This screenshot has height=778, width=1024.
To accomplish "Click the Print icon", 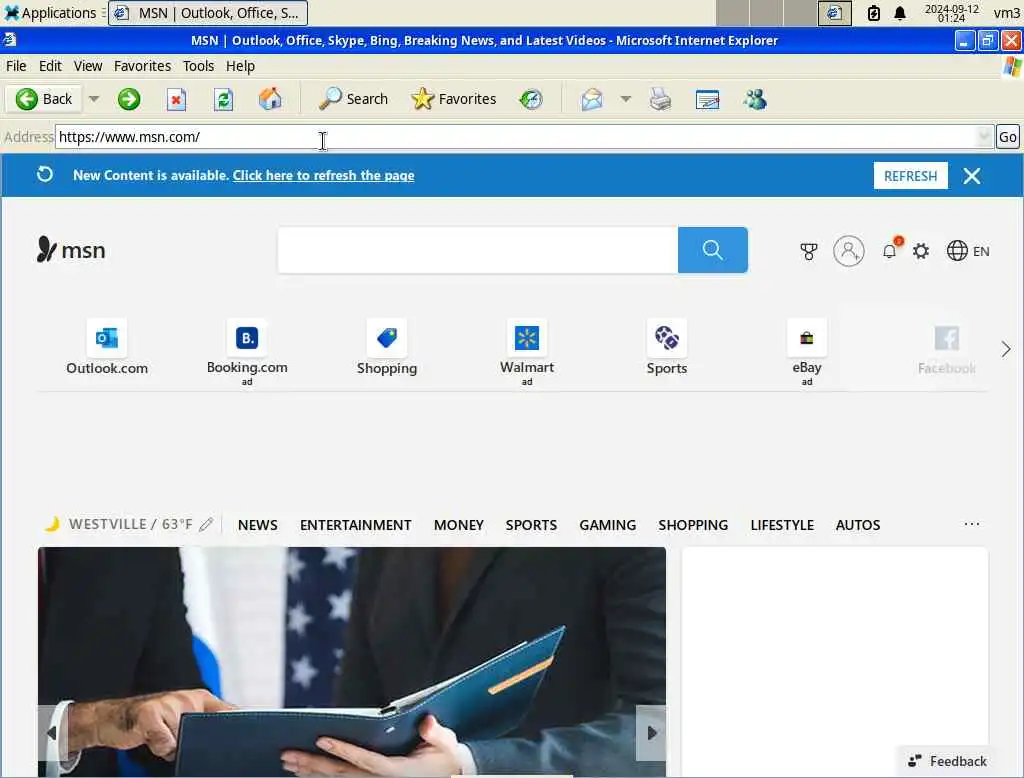I will click(x=660, y=99).
